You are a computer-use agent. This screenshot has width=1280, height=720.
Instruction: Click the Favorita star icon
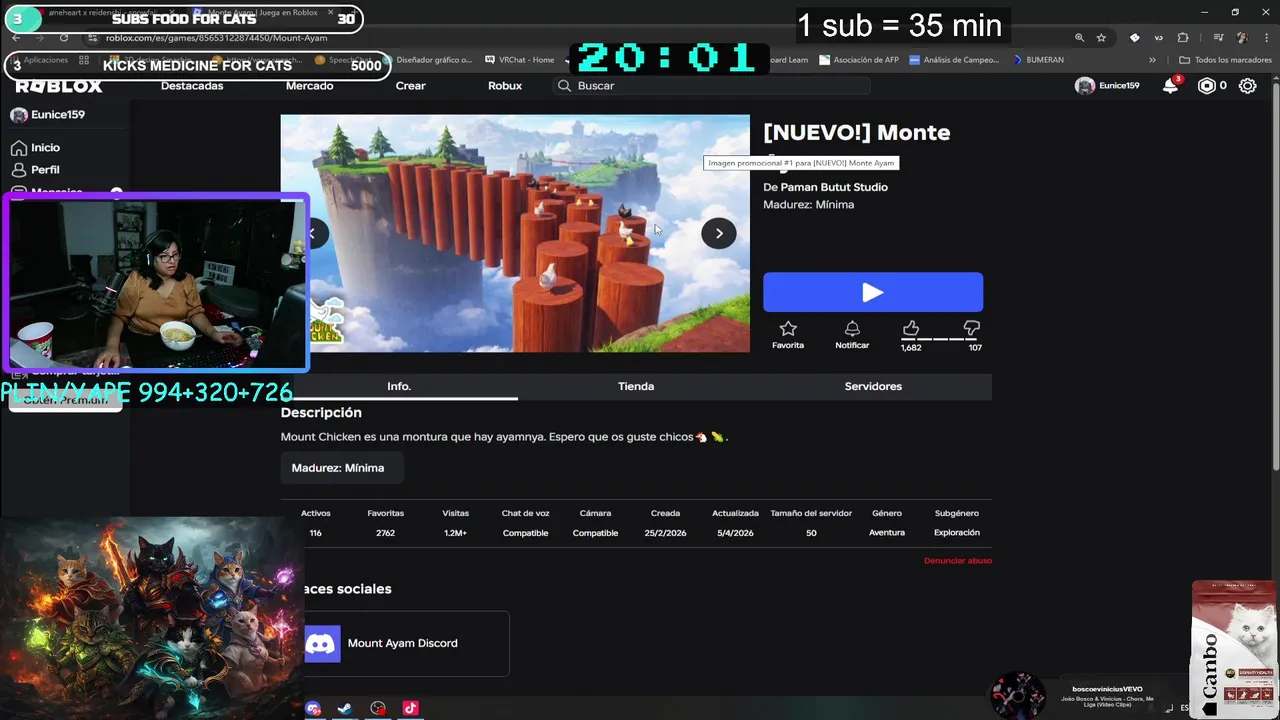click(788, 328)
